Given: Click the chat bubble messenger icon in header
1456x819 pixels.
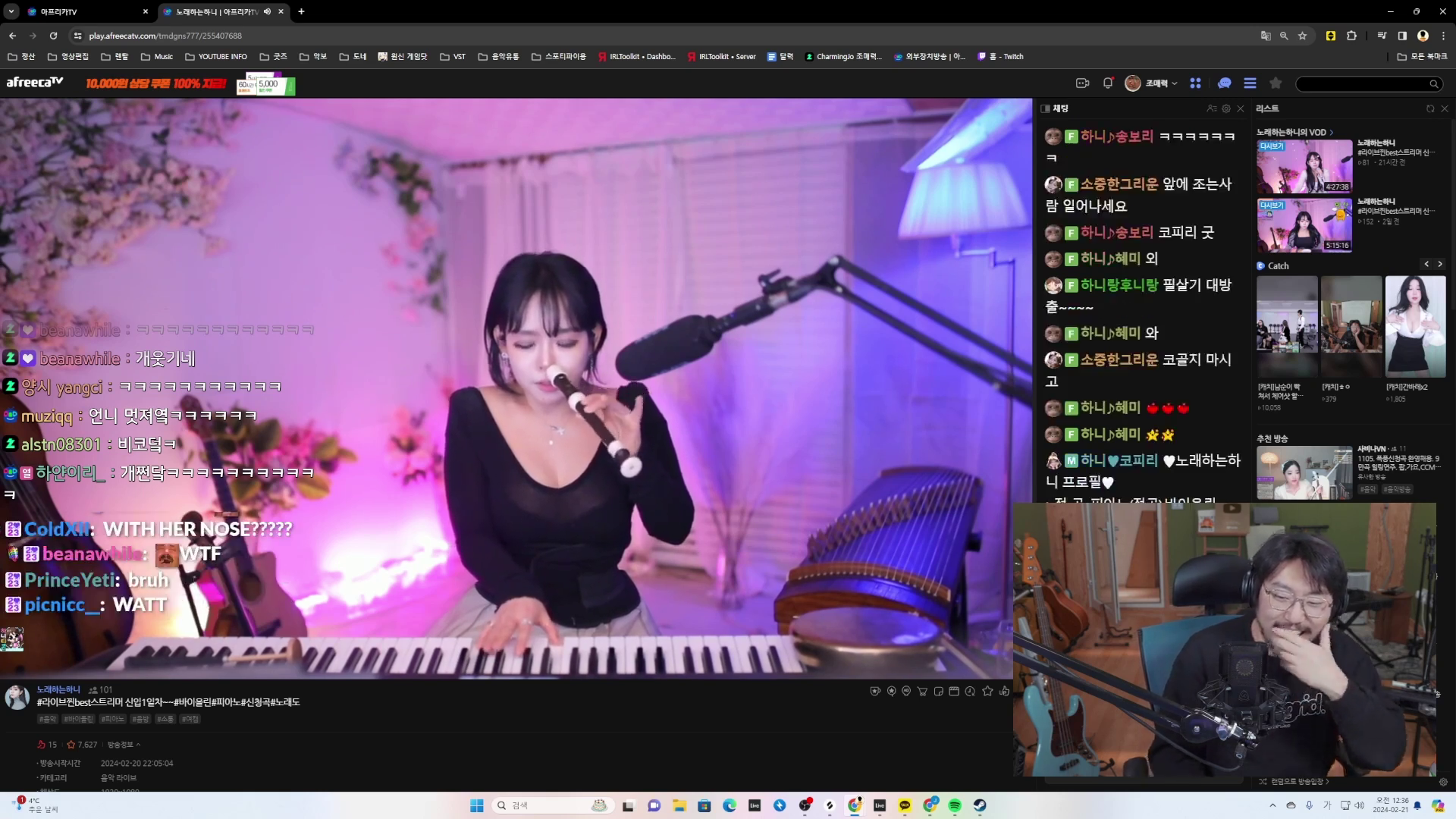Looking at the screenshot, I should tap(1224, 83).
